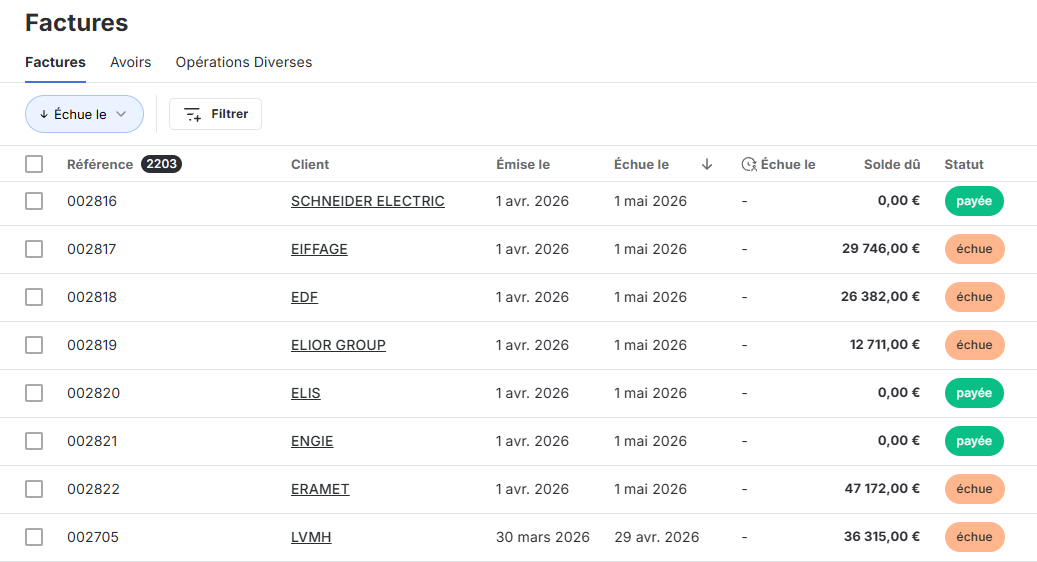This screenshot has width=1037, height=562.
Task: Click the échue status badge for ERAMET
Action: coord(974,489)
